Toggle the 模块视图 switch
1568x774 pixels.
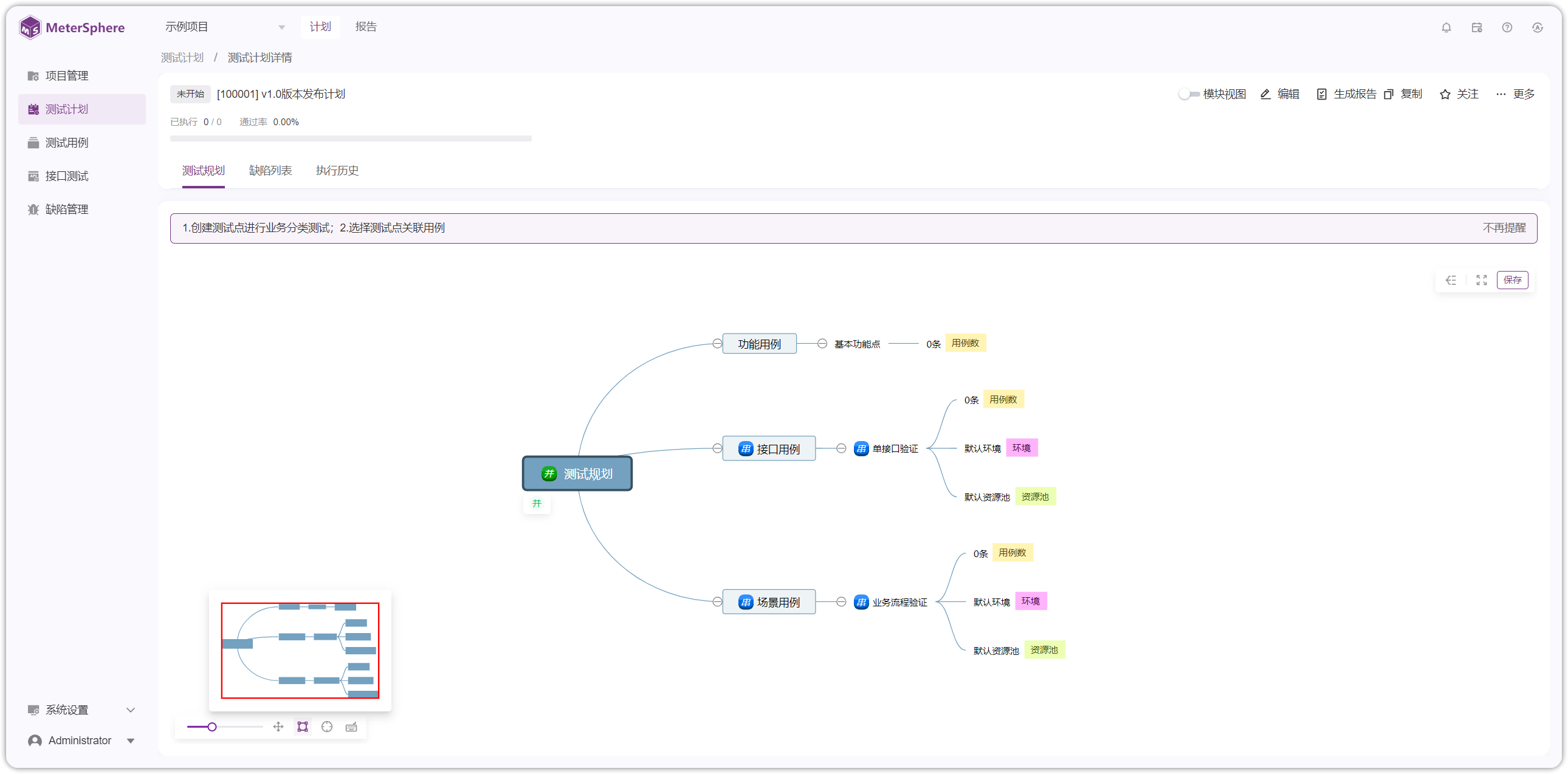[1189, 94]
